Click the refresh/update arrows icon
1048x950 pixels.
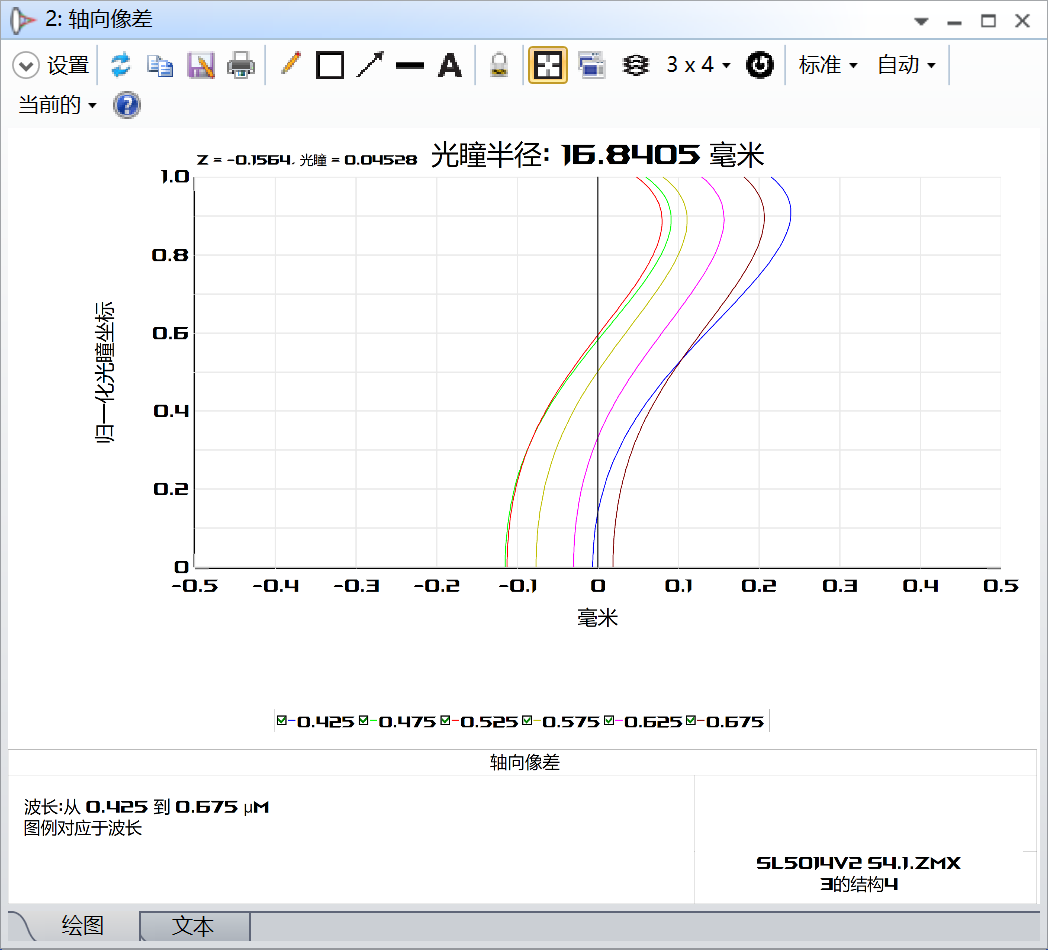[x=121, y=65]
